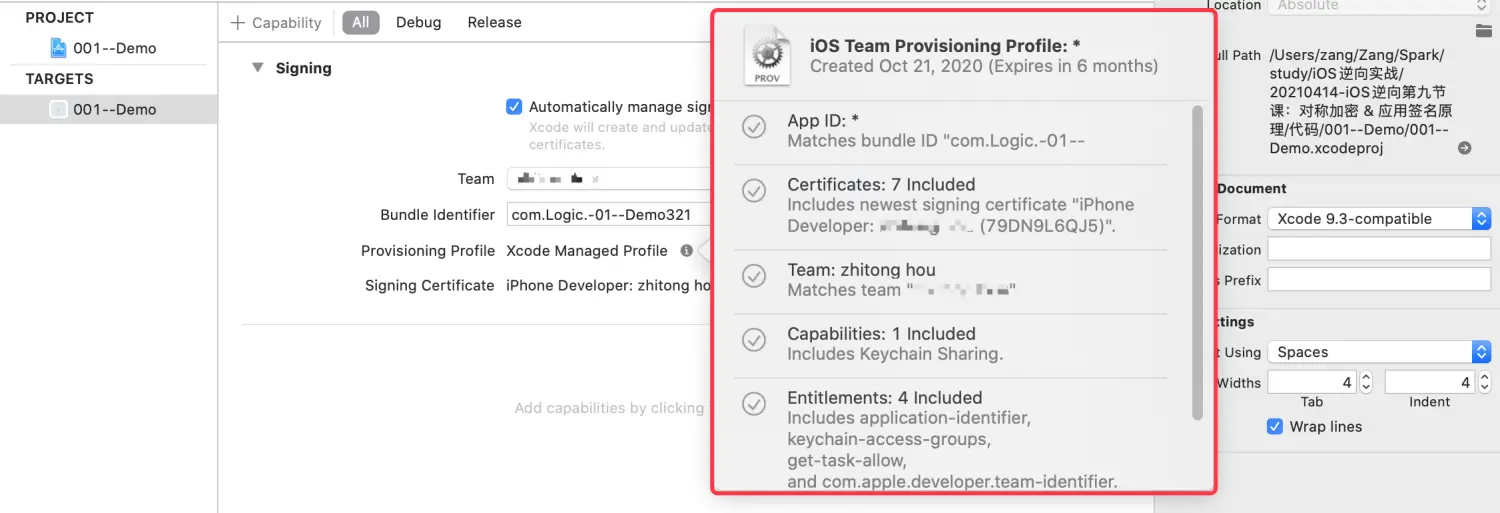Click 'Xcode Managed Profile' text

pos(587,251)
